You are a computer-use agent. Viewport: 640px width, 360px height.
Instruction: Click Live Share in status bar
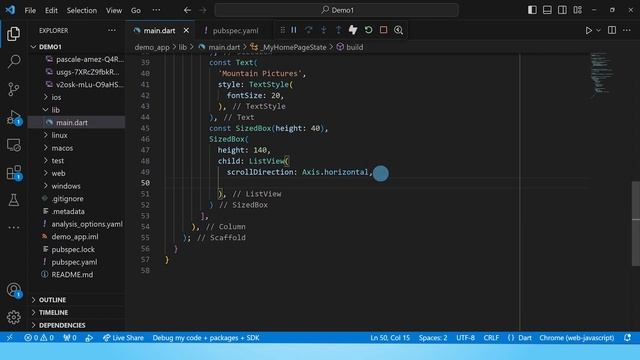pyautogui.click(x=123, y=338)
